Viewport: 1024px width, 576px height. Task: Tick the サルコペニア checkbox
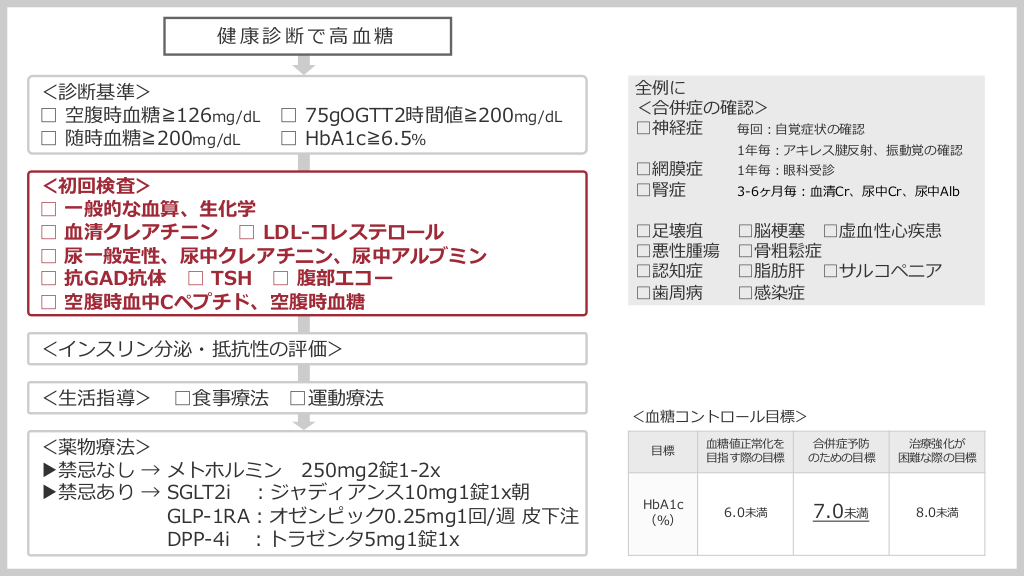[x=830, y=271]
